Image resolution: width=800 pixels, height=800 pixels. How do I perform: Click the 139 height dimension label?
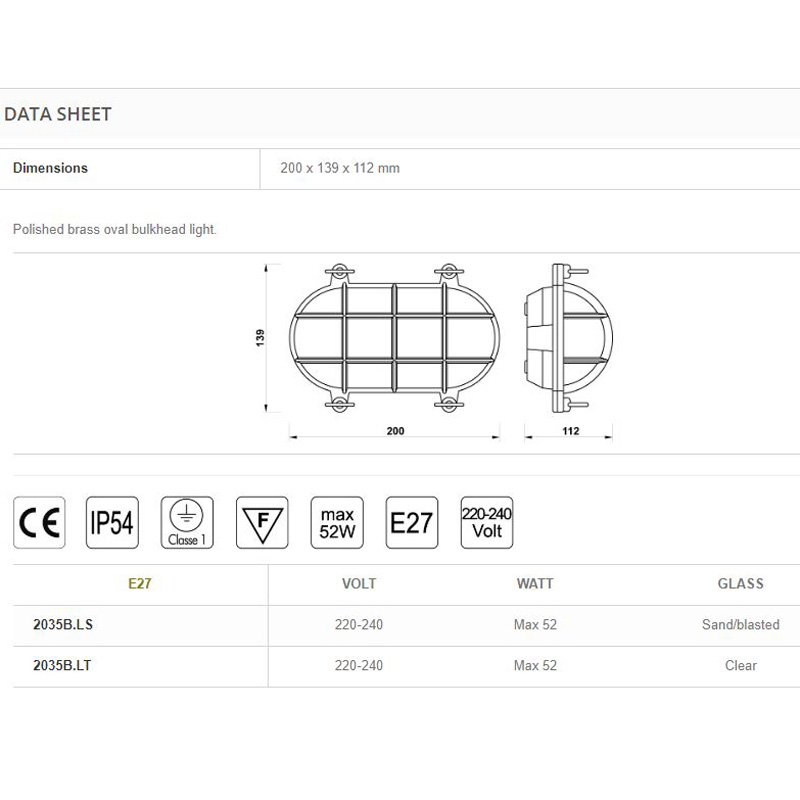(x=260, y=338)
